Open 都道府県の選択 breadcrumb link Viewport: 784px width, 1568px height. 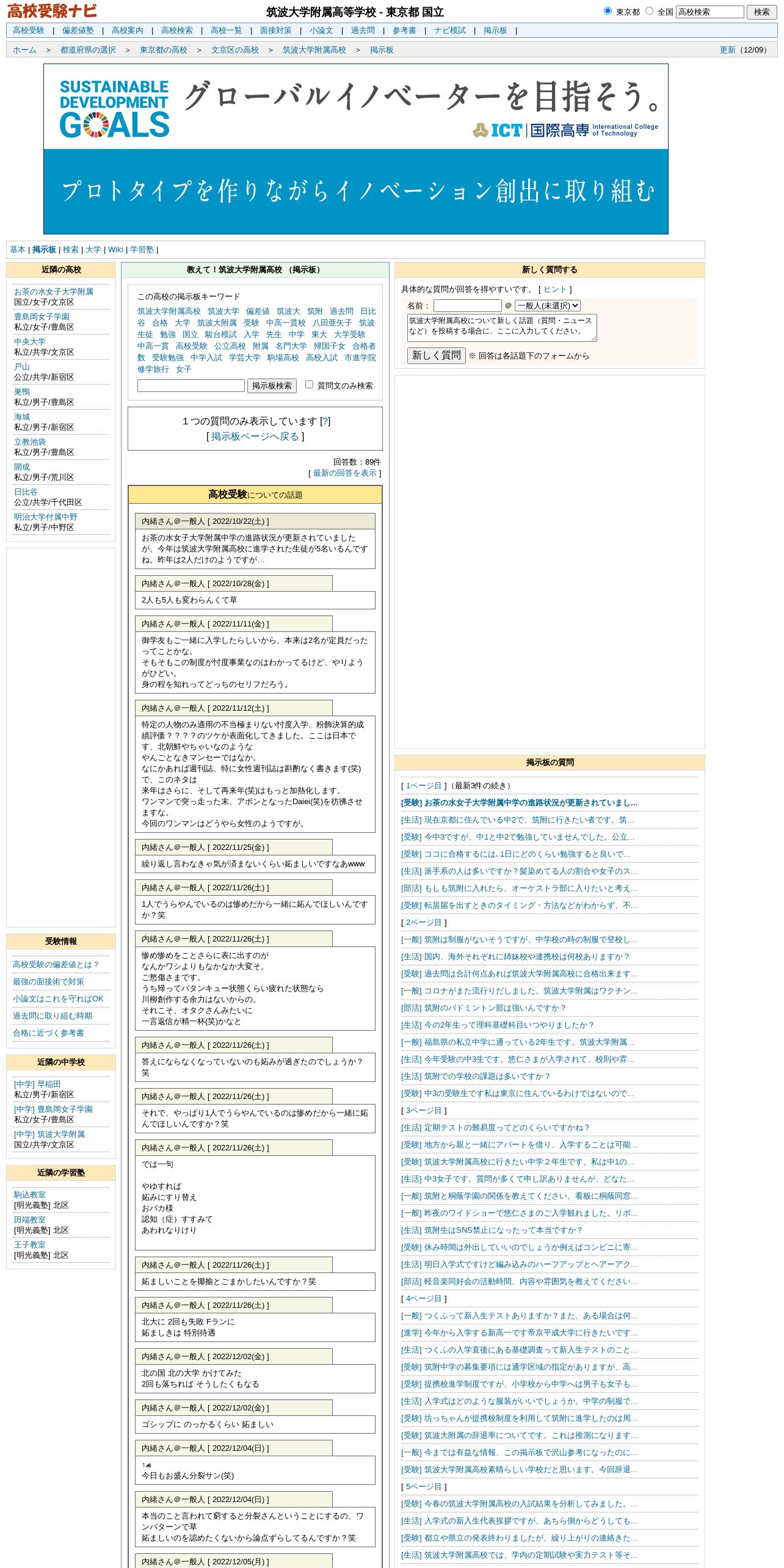pos(88,50)
